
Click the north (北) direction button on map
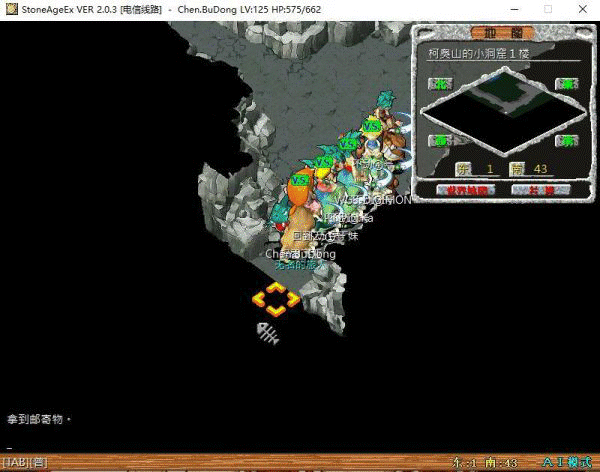[440, 83]
